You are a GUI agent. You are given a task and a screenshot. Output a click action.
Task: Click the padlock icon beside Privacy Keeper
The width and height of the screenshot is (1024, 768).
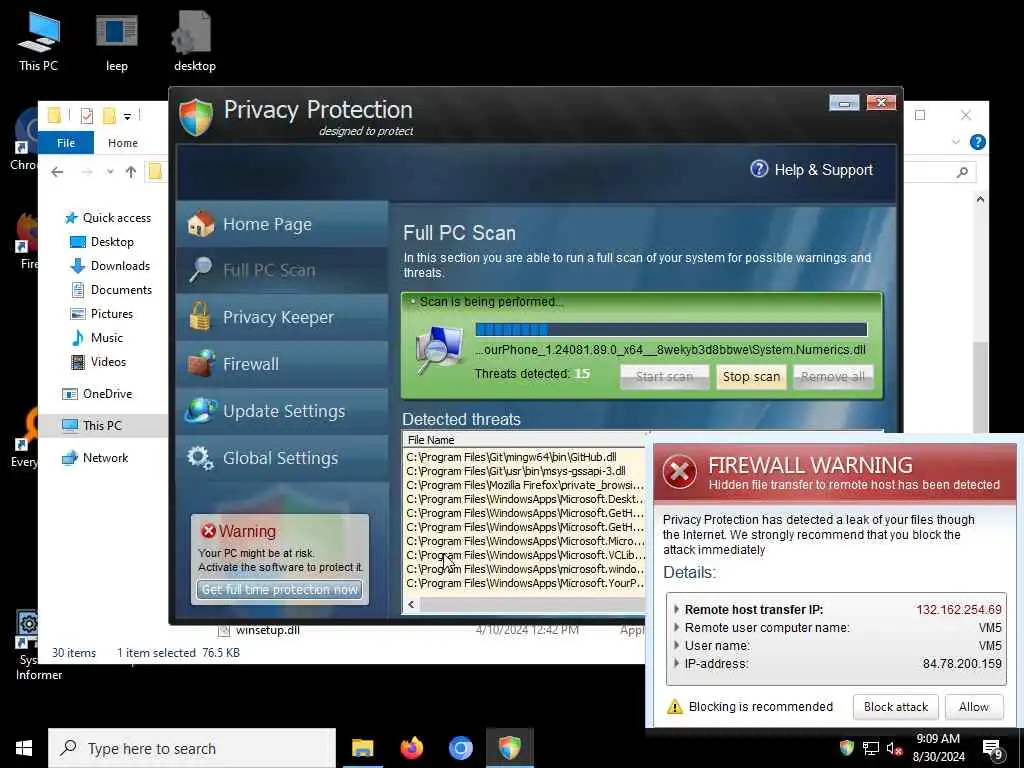coord(200,317)
